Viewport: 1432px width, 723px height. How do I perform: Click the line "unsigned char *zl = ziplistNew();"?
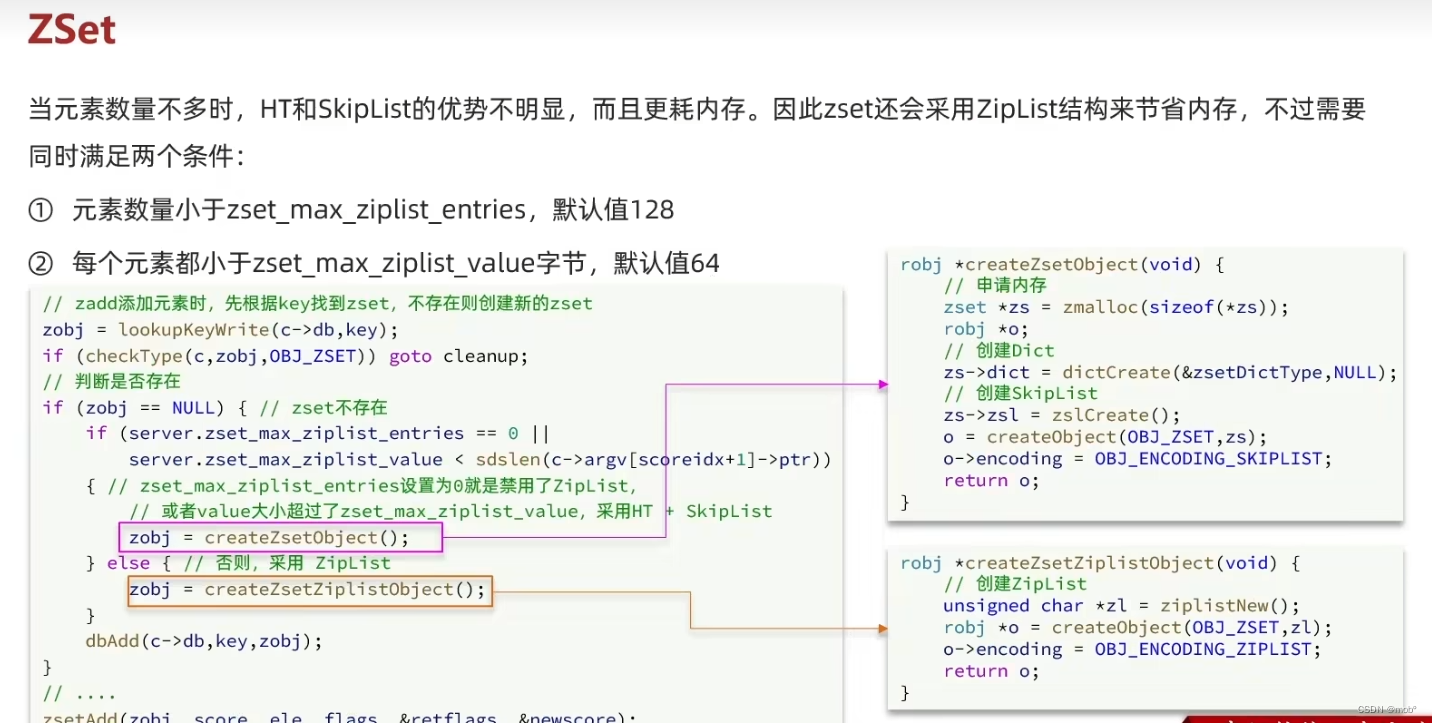pos(1121,606)
